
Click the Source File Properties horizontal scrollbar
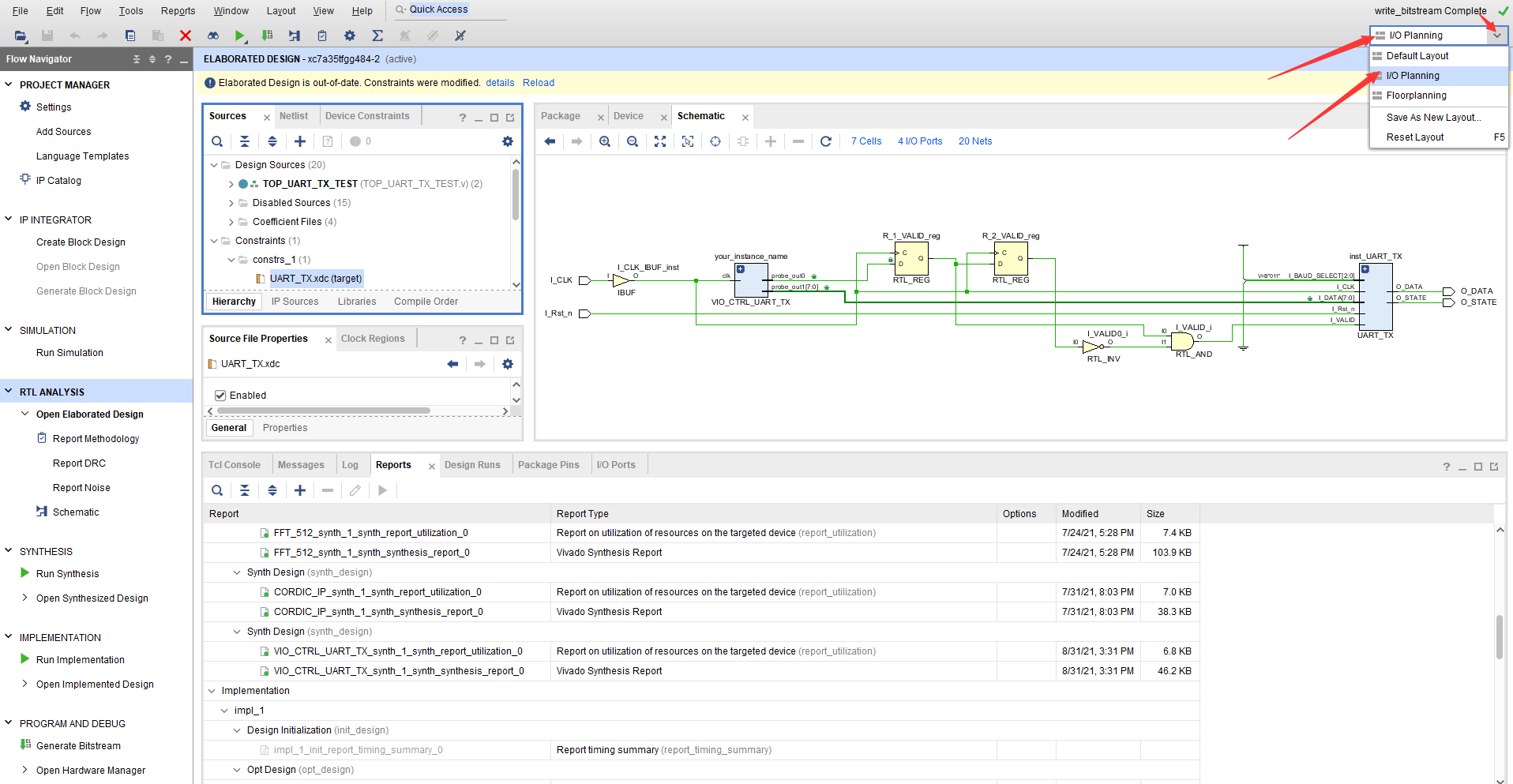coord(324,411)
